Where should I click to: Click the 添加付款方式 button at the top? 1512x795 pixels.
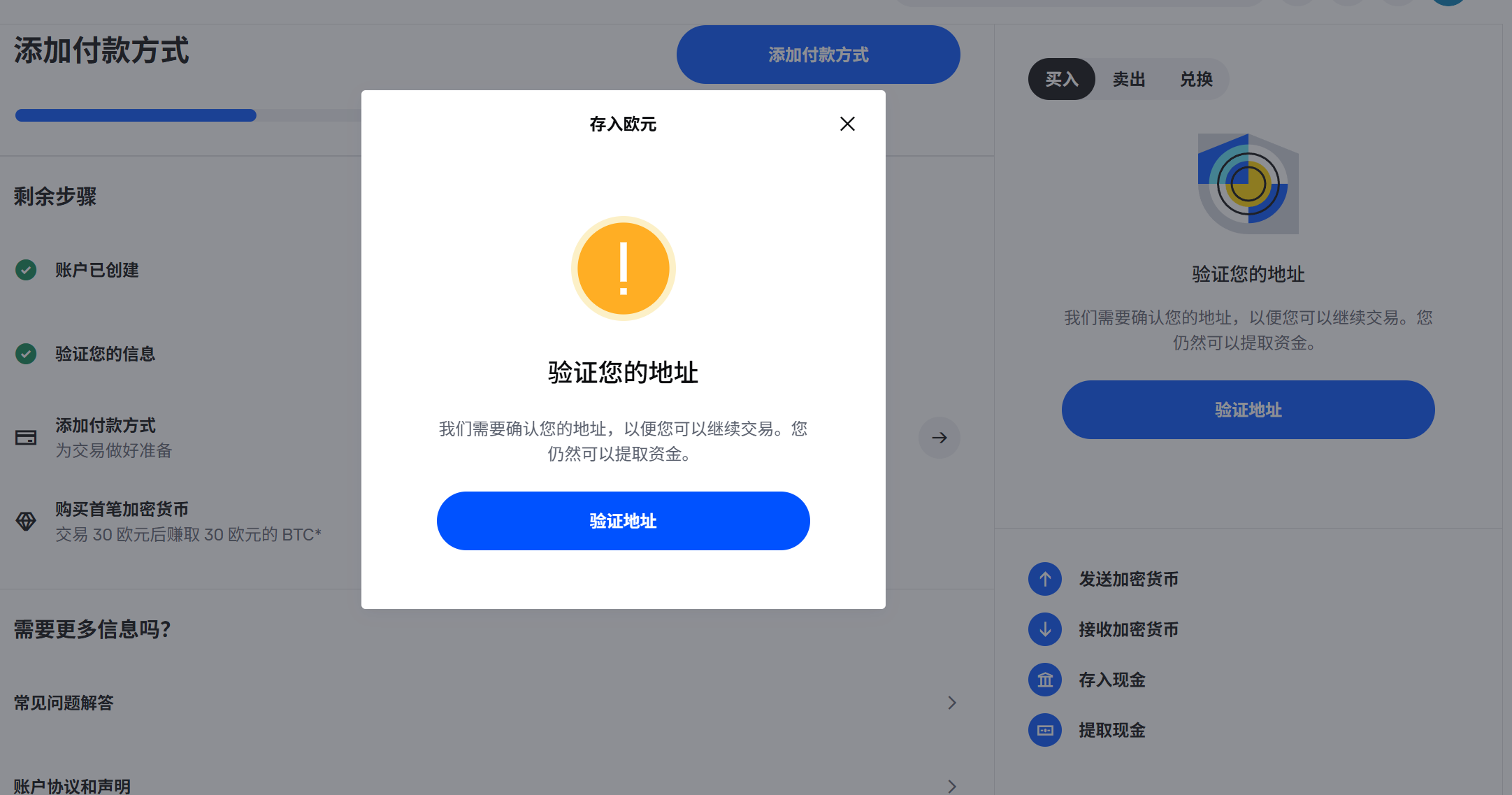818,54
